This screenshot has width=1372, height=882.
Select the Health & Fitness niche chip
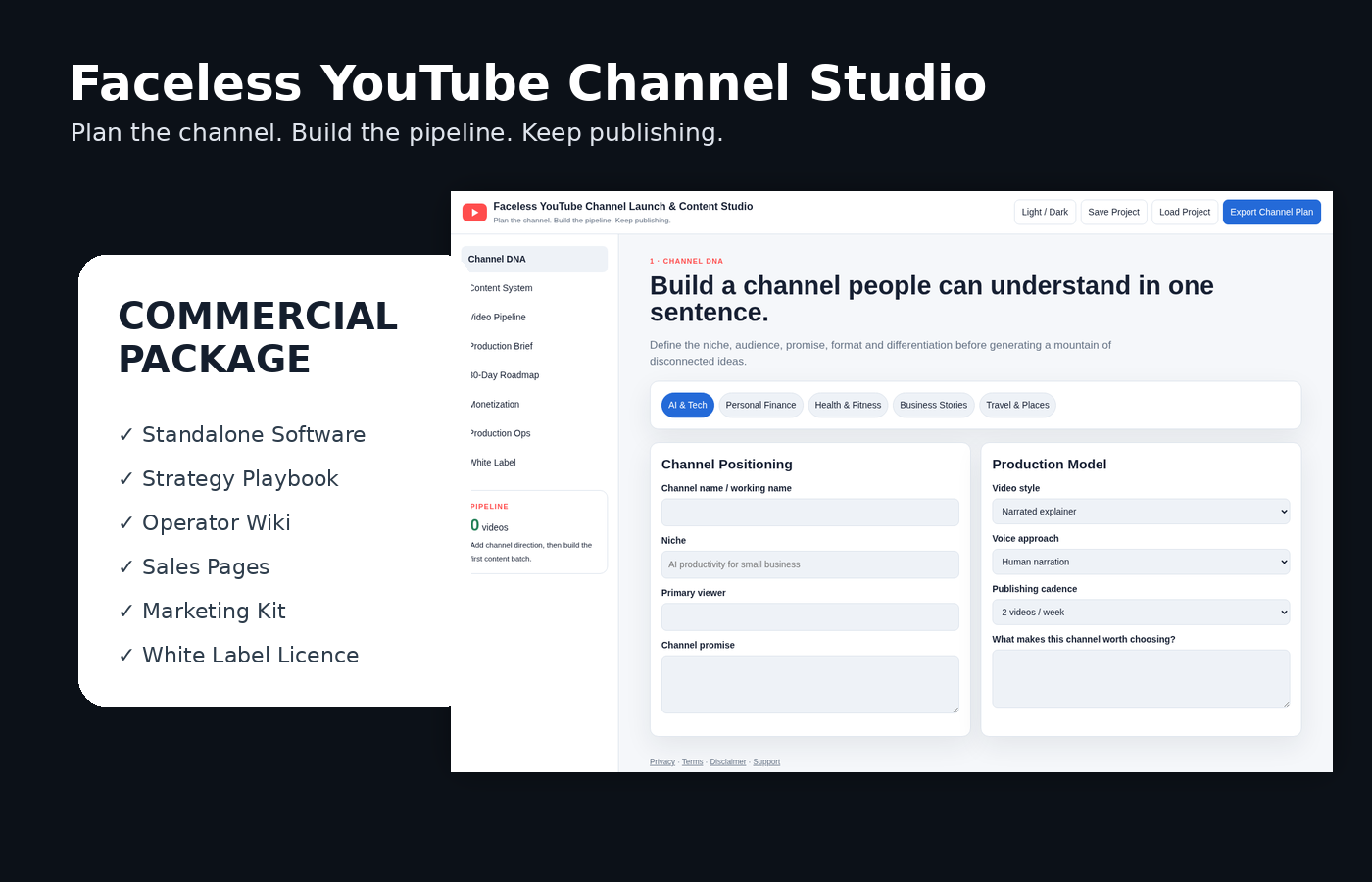click(848, 405)
